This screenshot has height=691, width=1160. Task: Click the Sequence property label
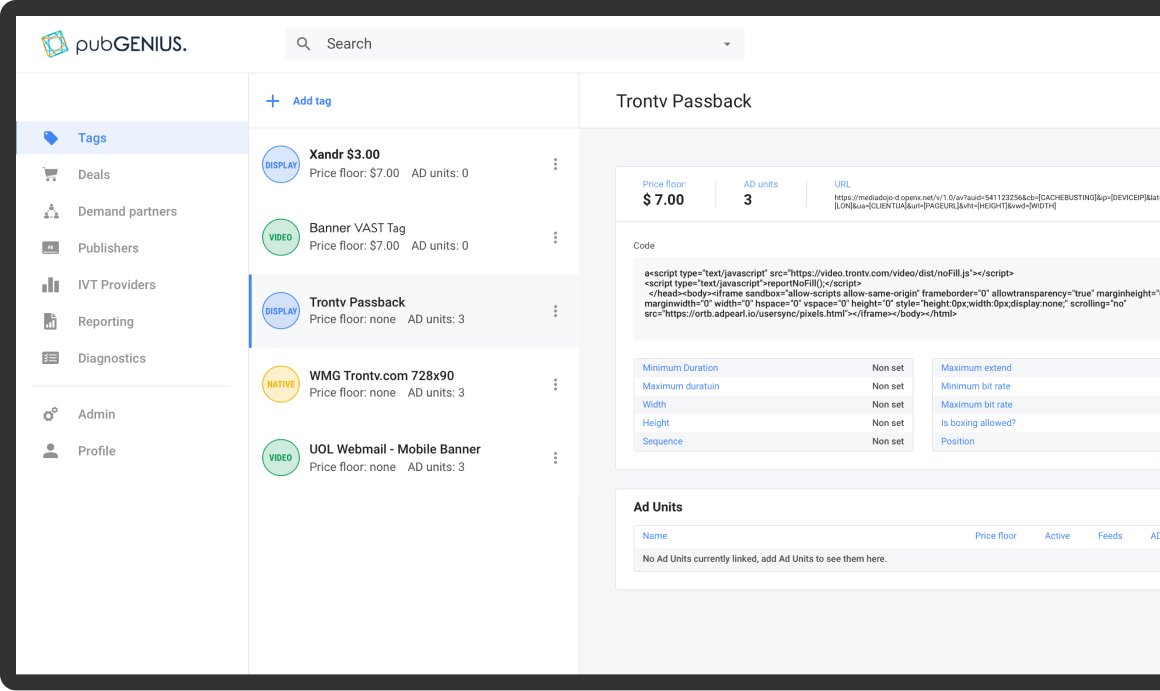pyautogui.click(x=662, y=442)
